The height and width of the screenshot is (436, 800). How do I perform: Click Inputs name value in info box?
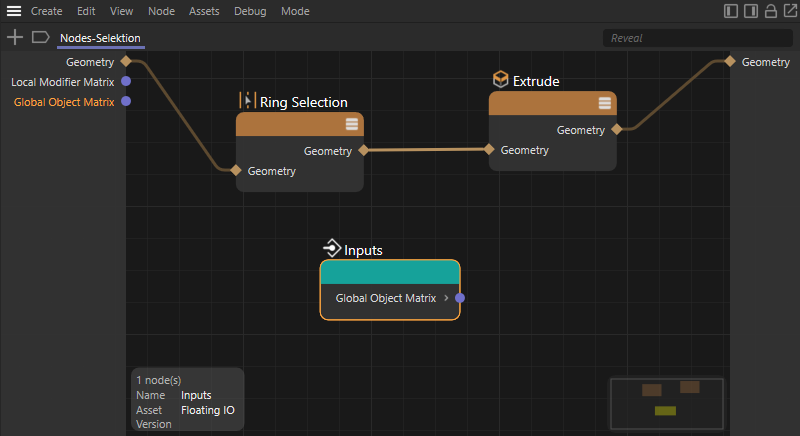point(196,395)
